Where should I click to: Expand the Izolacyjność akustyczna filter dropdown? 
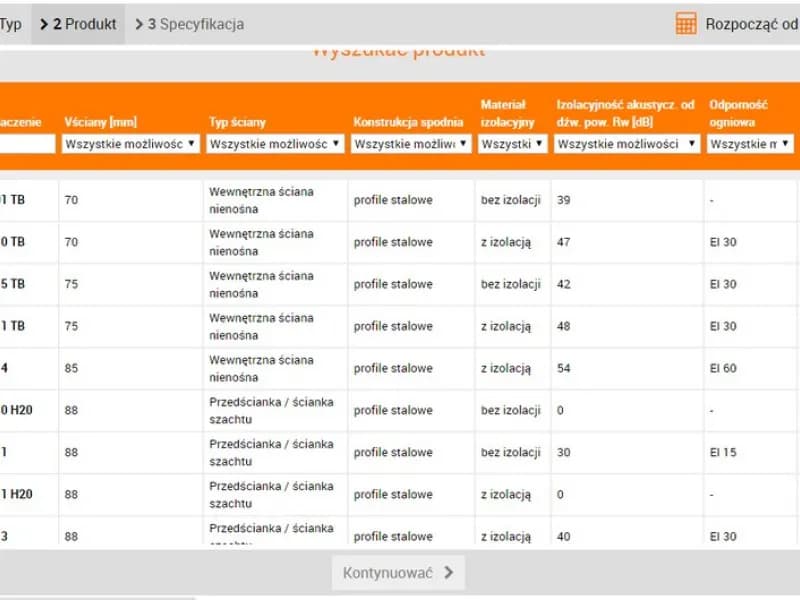point(625,143)
